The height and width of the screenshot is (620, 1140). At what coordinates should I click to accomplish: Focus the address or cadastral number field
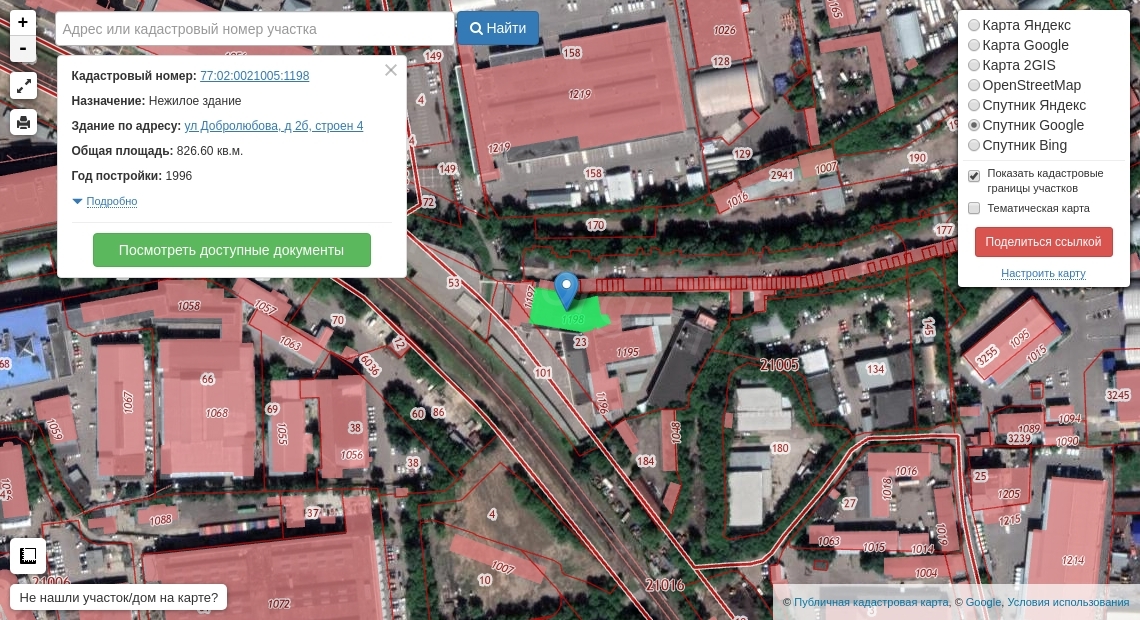[x=254, y=29]
